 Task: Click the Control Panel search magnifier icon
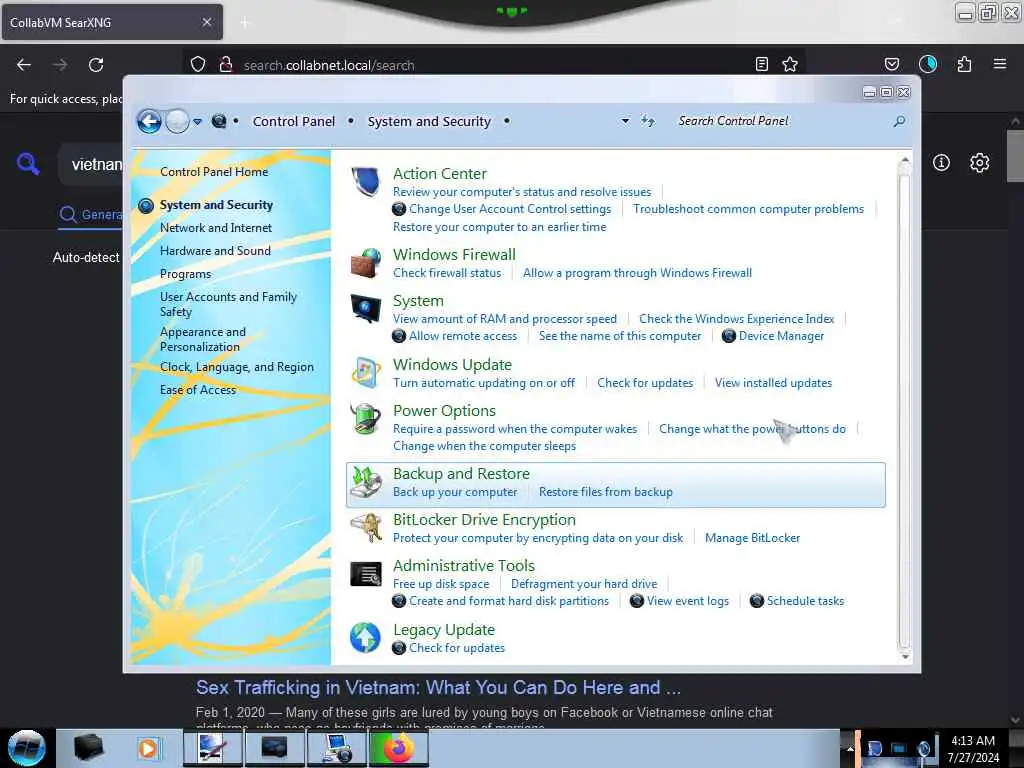pyautogui.click(x=899, y=121)
